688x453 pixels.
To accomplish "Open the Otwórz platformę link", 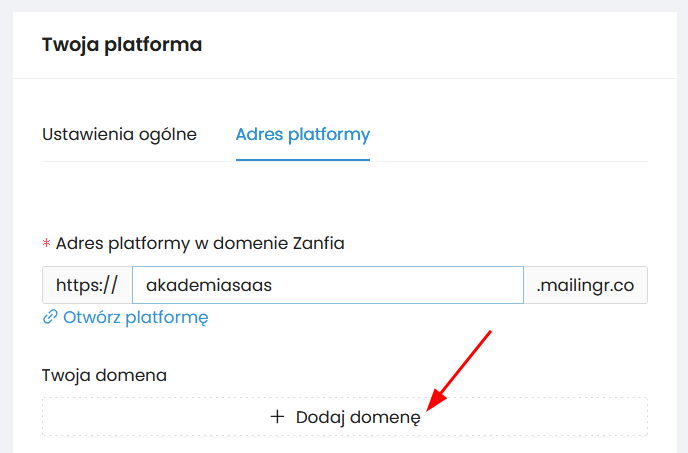I will tap(135, 318).
